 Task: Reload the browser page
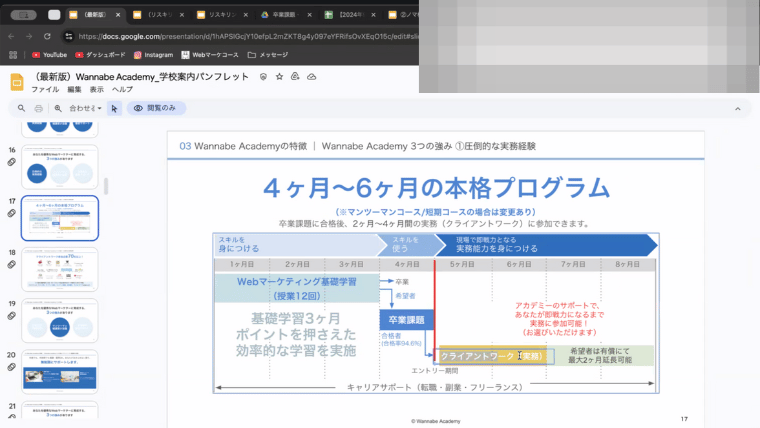[47, 36]
